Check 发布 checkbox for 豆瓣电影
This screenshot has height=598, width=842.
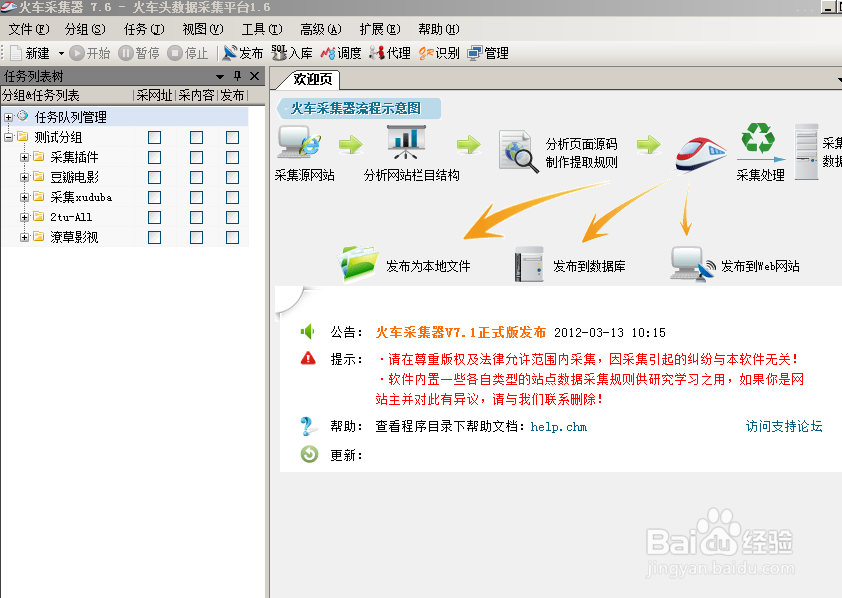pos(233,177)
